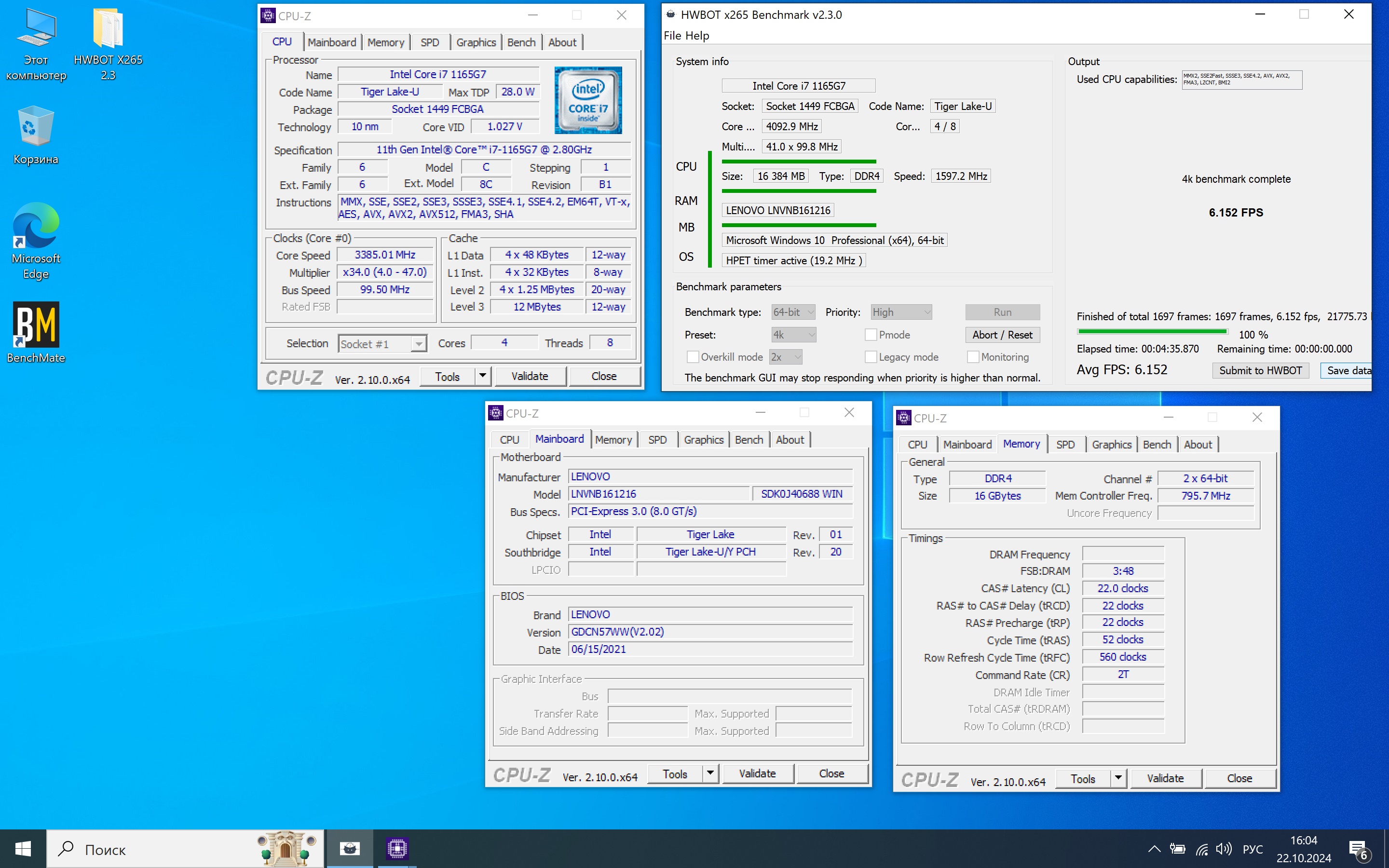This screenshot has width=1389, height=868.
Task: Close the CPU-Z CPU tab window
Action: (621, 15)
